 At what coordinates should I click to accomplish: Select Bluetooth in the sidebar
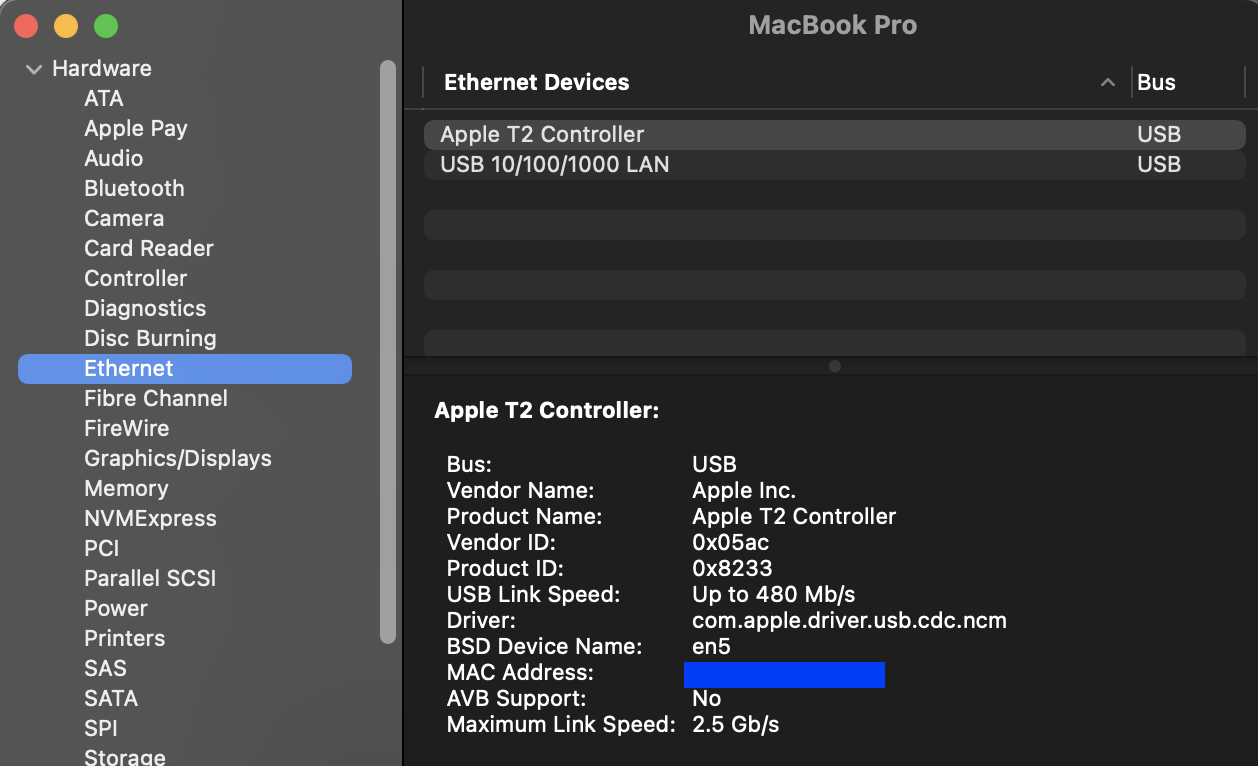pos(134,189)
